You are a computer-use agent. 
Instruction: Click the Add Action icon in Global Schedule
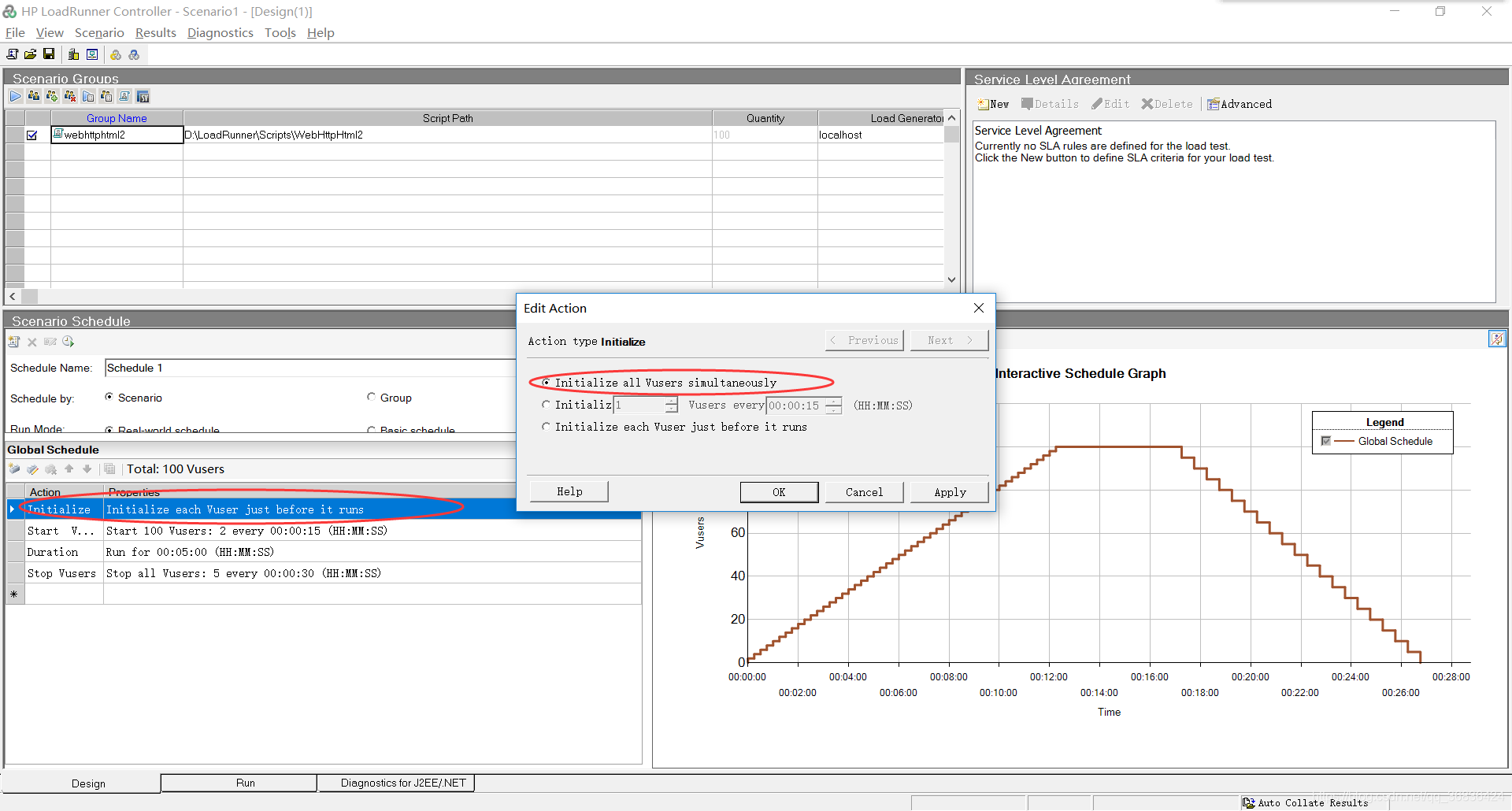(x=14, y=469)
